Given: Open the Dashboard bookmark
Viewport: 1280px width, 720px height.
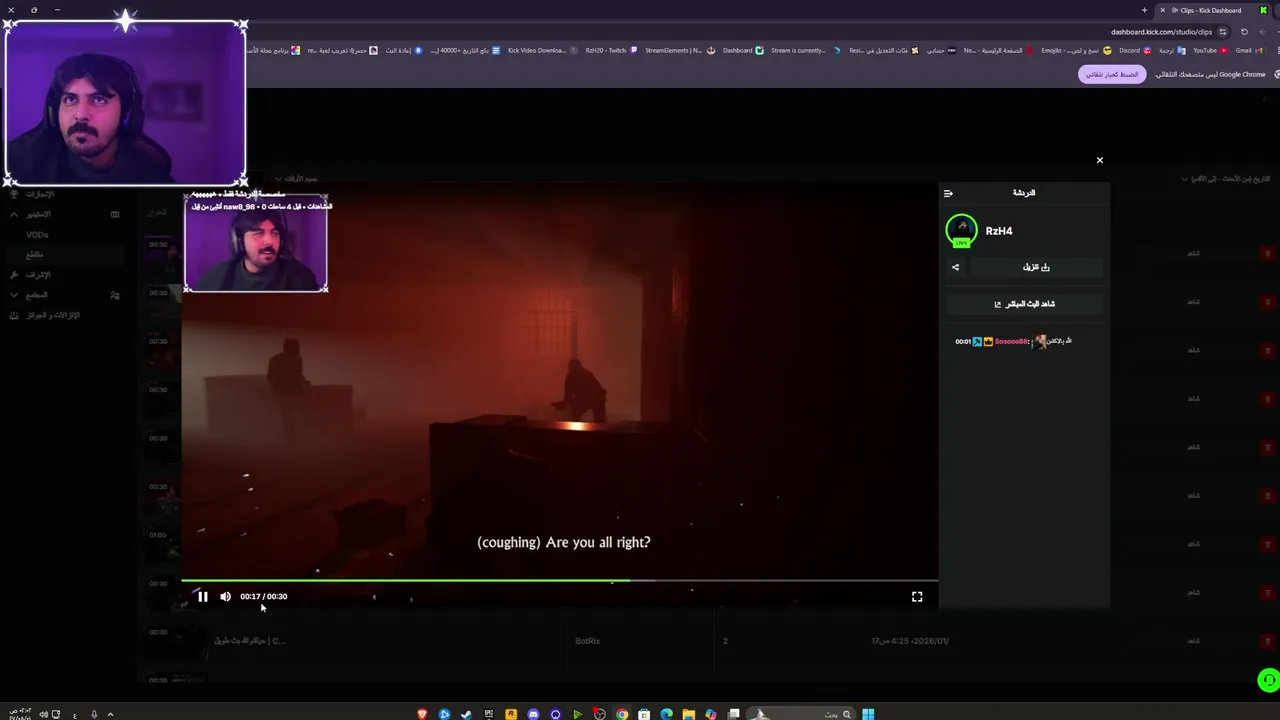Looking at the screenshot, I should pos(743,50).
